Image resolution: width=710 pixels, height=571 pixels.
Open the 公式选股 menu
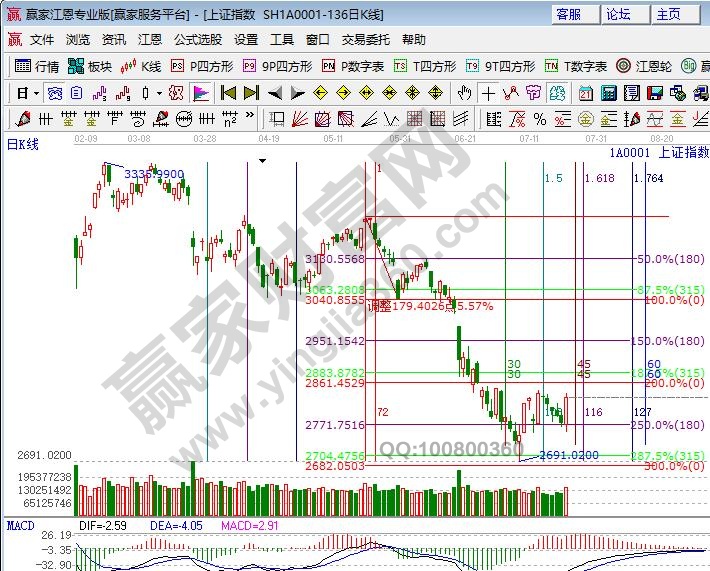click(197, 40)
